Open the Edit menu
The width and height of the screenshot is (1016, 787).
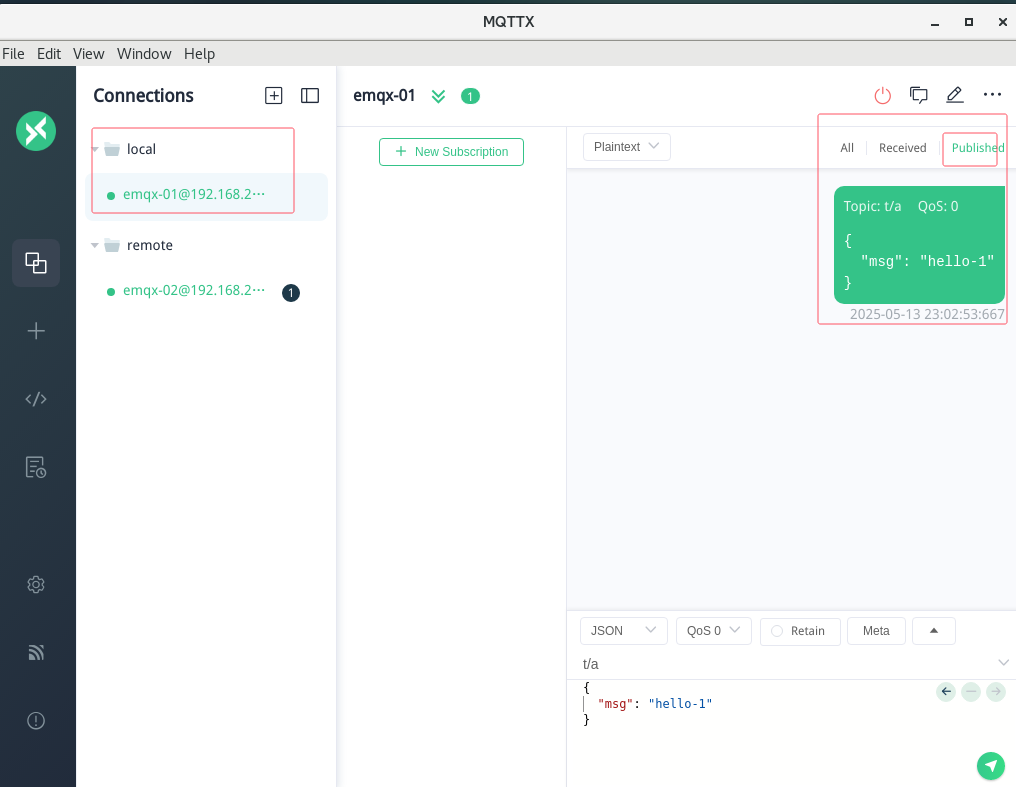pyautogui.click(x=49, y=54)
